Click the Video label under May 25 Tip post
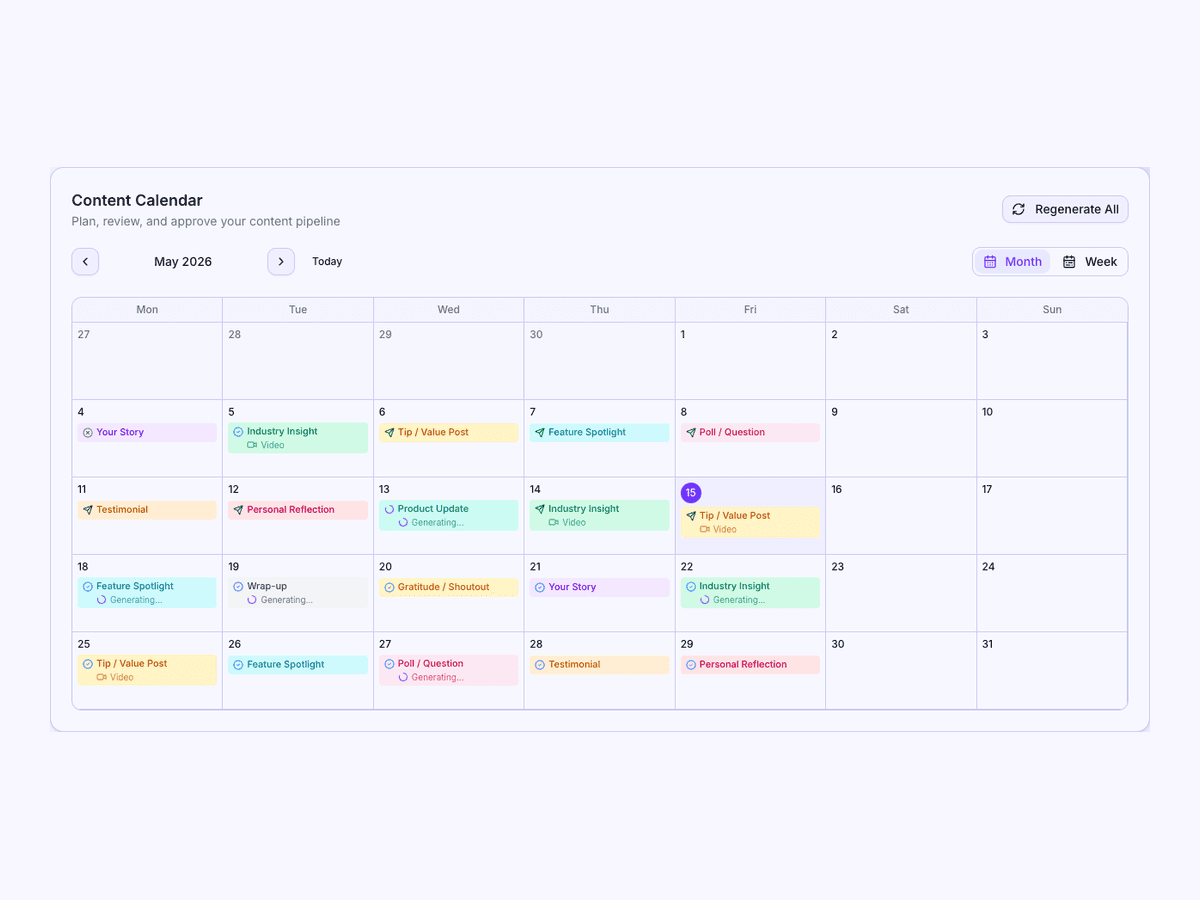 122,677
